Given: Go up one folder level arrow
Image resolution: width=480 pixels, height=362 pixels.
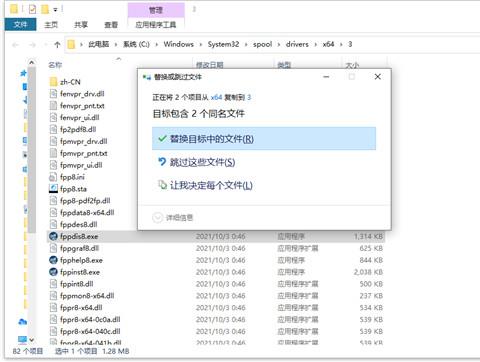Looking at the screenshot, I should point(57,44).
